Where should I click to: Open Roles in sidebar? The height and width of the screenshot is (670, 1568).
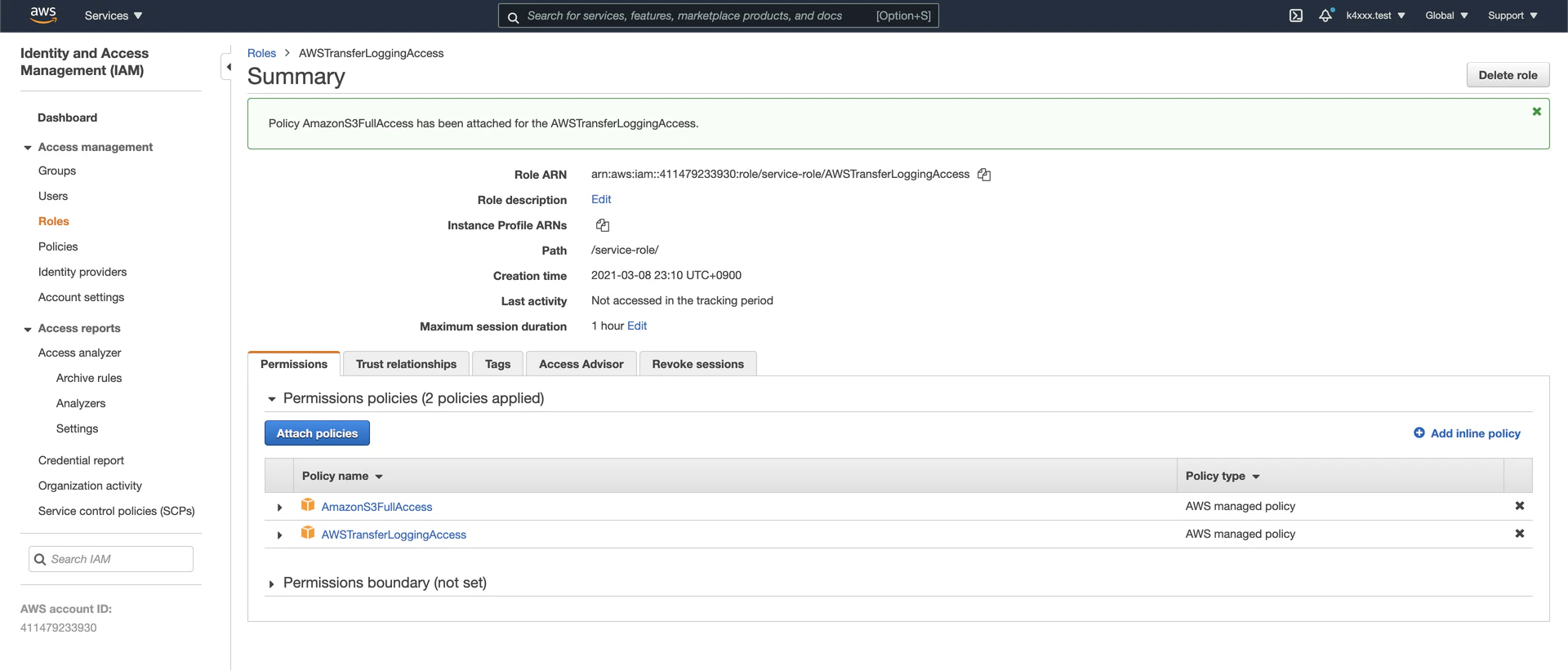[x=54, y=221]
